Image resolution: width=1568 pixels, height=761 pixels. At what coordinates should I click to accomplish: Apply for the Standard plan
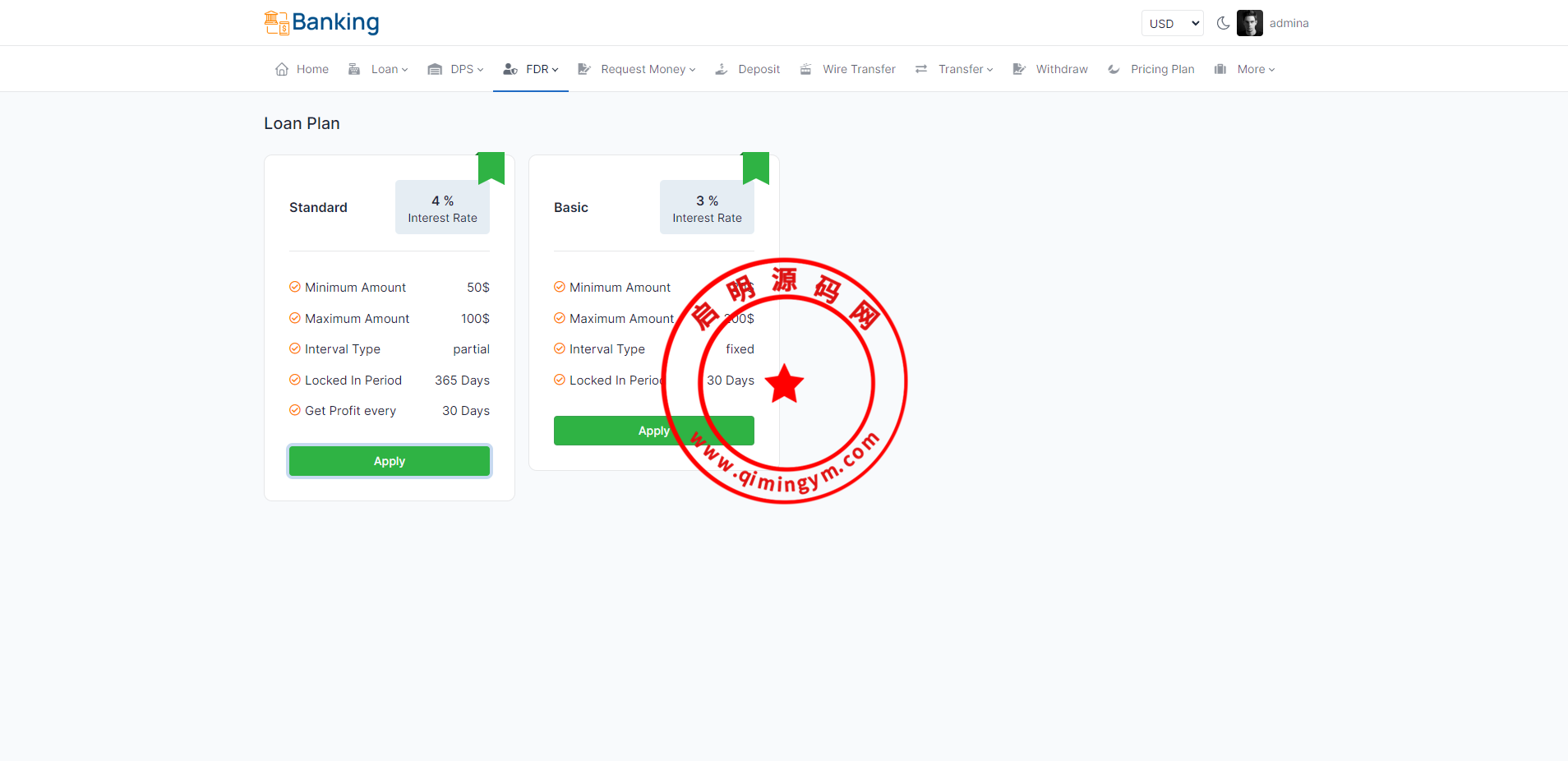(x=390, y=461)
